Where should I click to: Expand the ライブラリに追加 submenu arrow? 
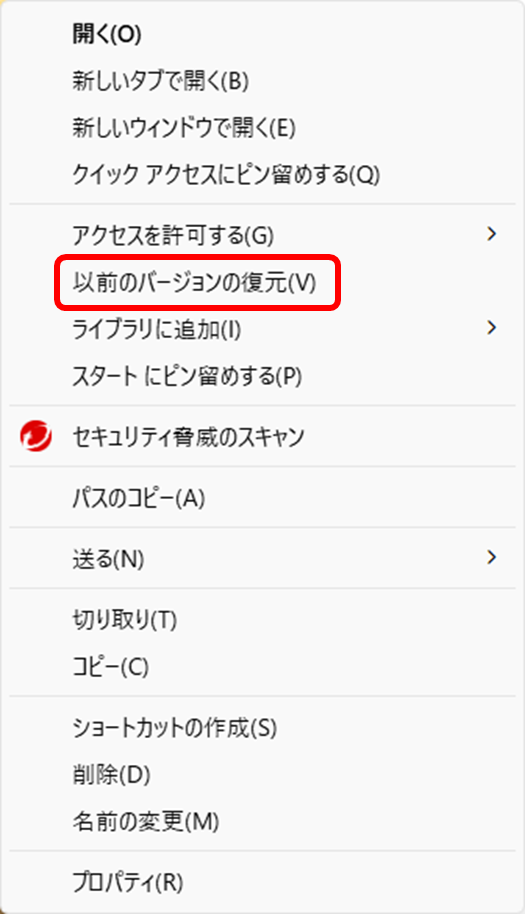pyautogui.click(x=492, y=328)
